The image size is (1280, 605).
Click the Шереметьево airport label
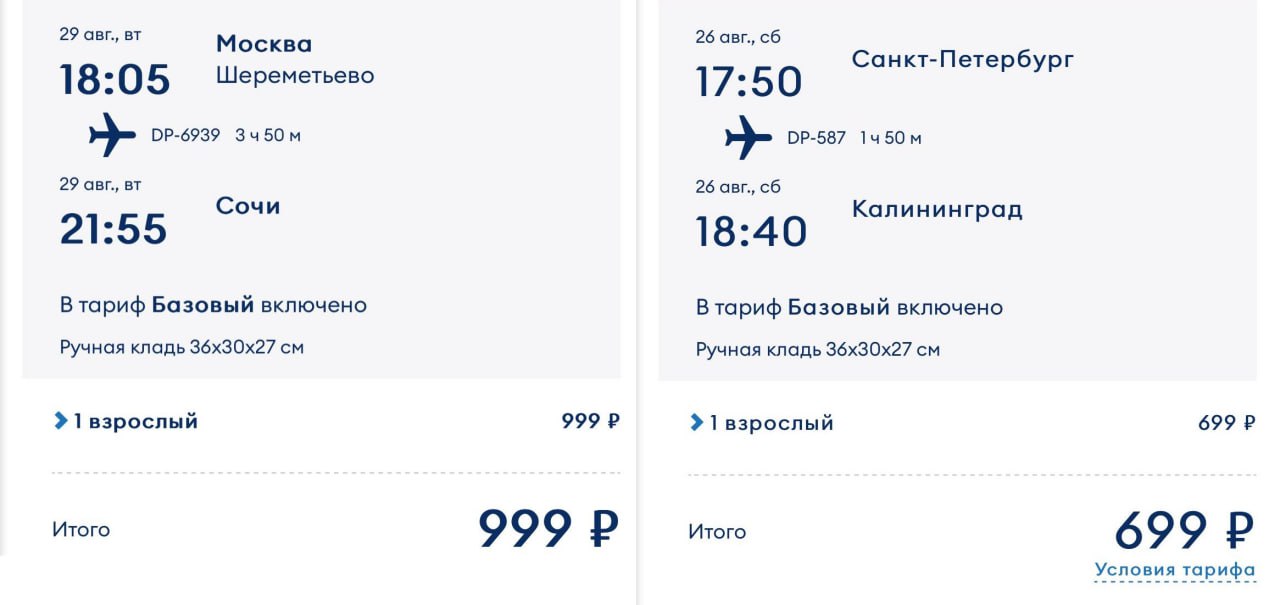295,75
